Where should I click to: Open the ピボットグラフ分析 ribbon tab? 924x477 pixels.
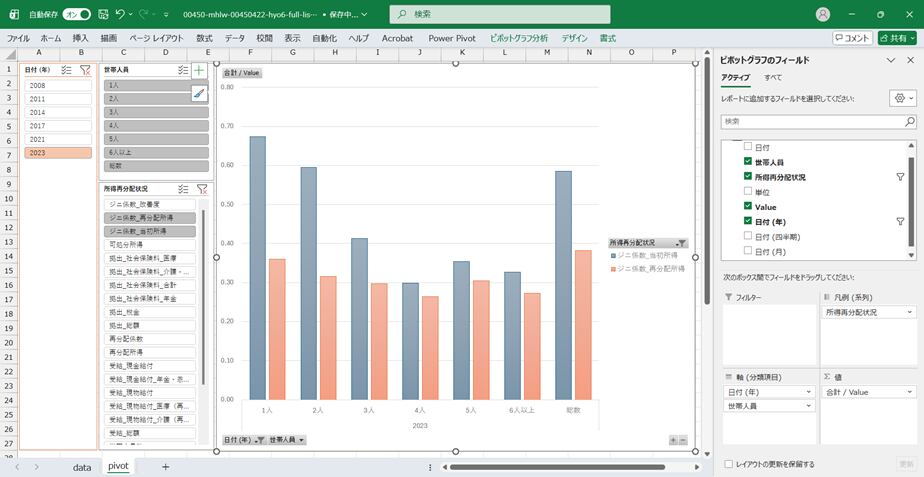tap(518, 37)
